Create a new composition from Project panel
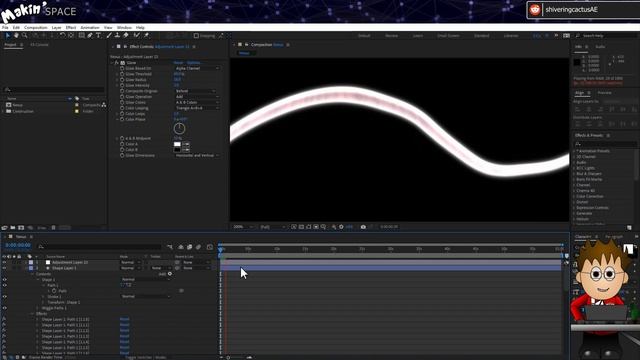Viewport: 640px width, 360px height. pos(21,228)
